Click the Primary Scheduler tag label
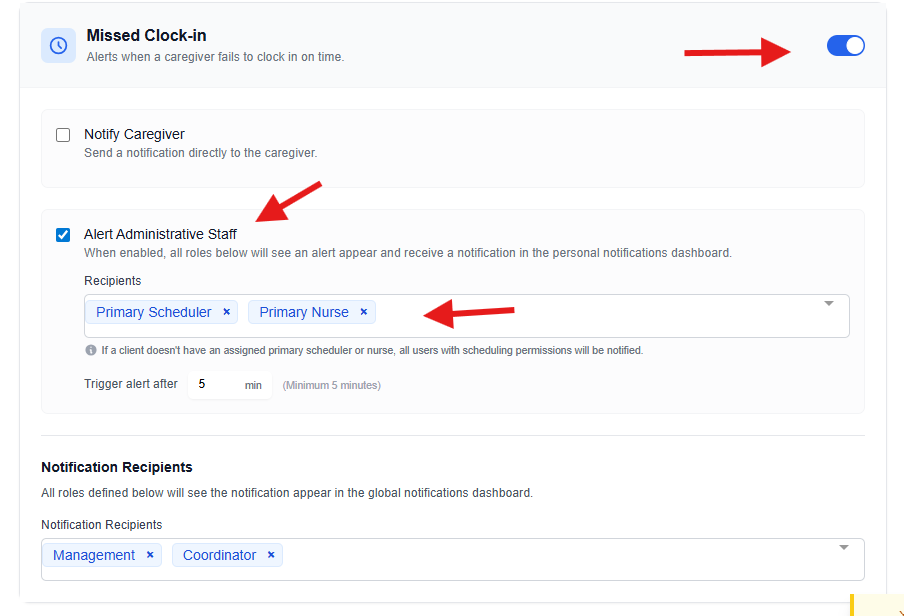The image size is (904, 616). click(153, 312)
